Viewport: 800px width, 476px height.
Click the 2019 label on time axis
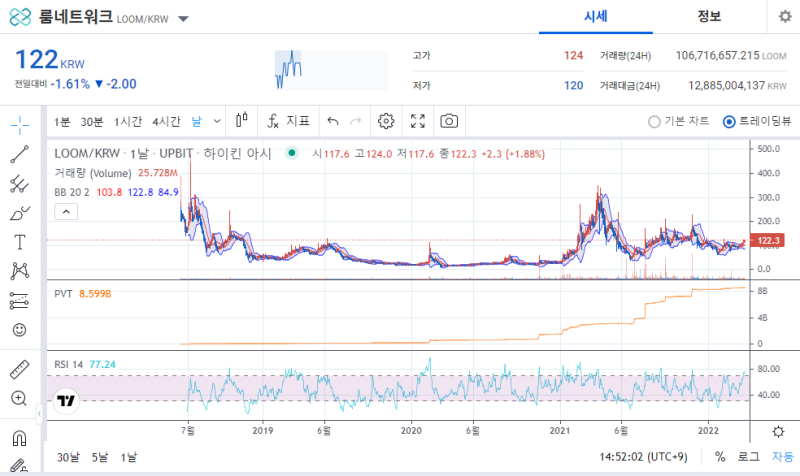point(263,431)
